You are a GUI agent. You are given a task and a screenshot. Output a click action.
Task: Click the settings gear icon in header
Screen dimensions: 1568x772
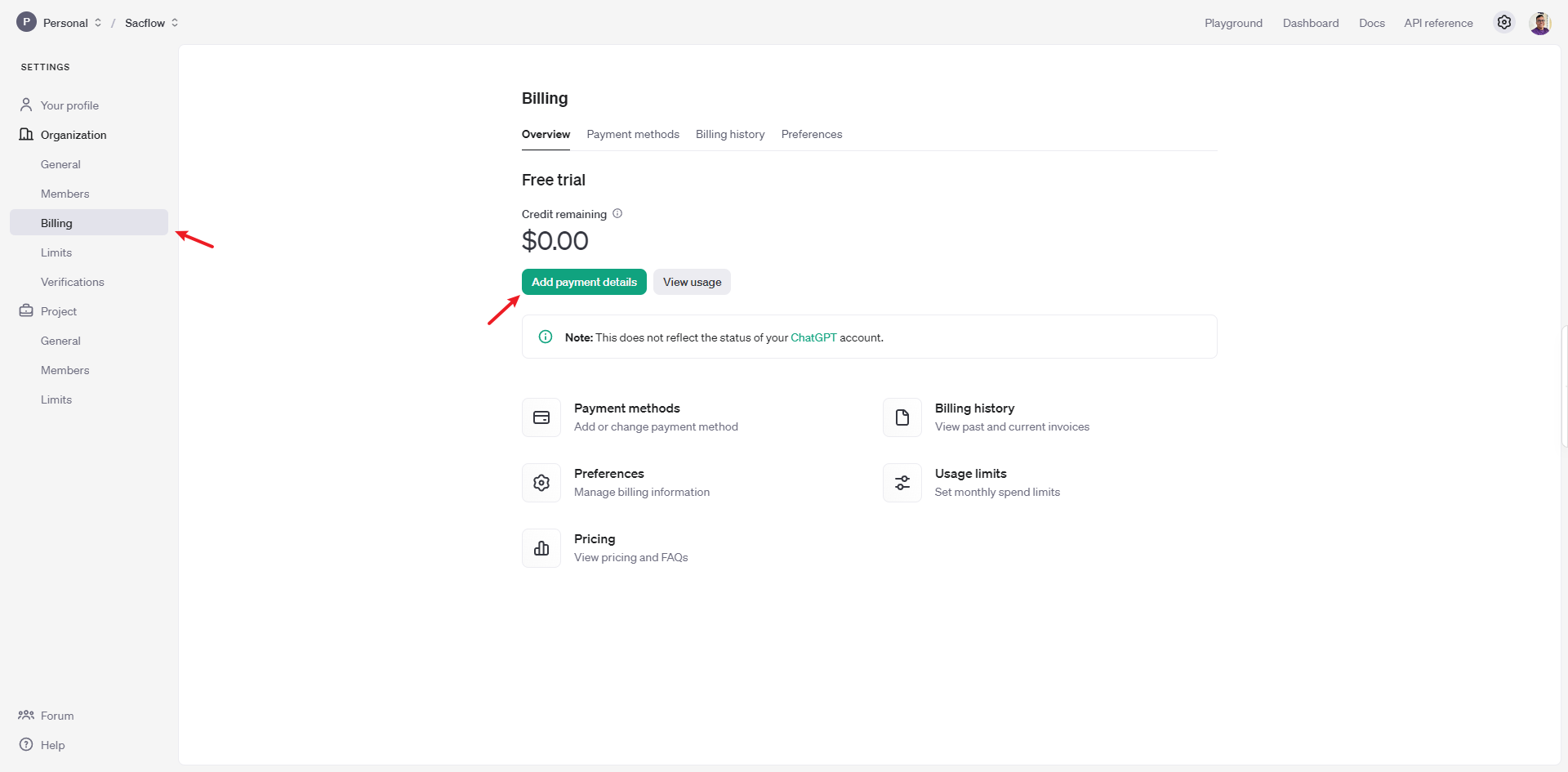coord(1503,23)
